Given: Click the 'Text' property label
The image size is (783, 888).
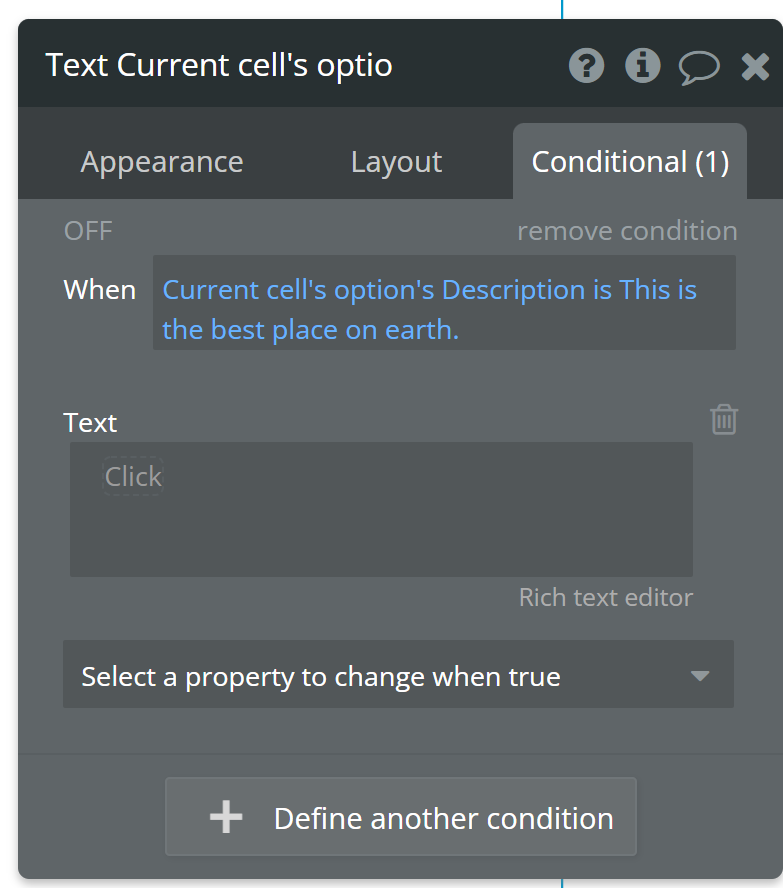Looking at the screenshot, I should pyautogui.click(x=90, y=423).
